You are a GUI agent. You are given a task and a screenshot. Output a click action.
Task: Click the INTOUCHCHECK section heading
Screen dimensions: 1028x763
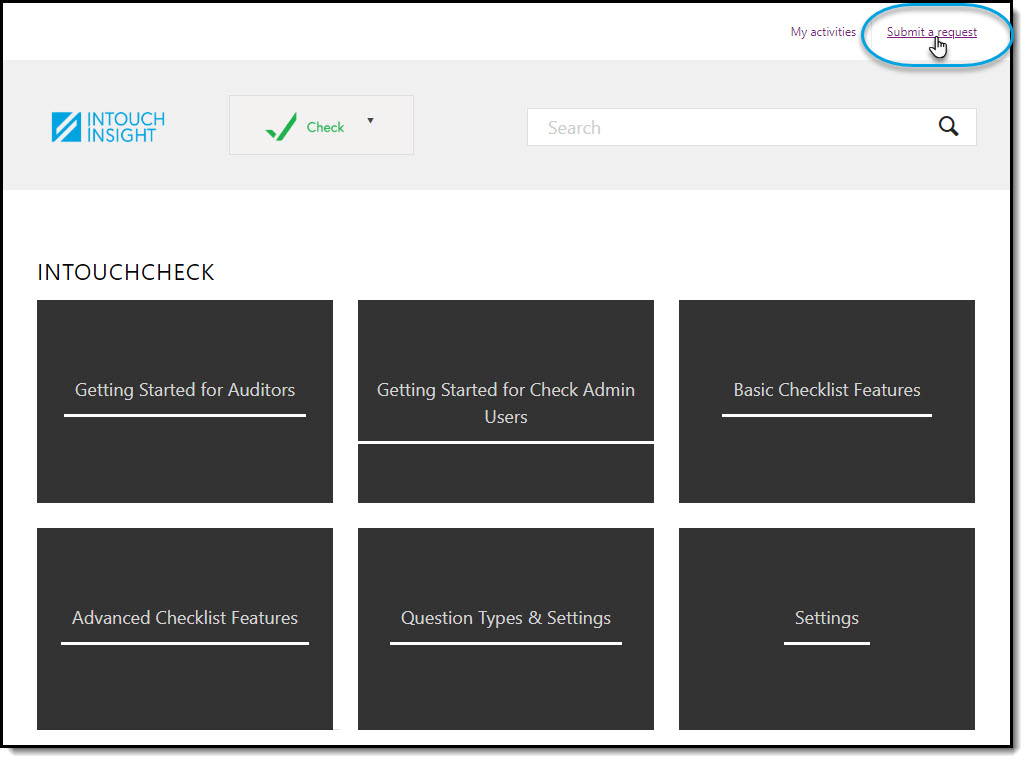tap(125, 271)
